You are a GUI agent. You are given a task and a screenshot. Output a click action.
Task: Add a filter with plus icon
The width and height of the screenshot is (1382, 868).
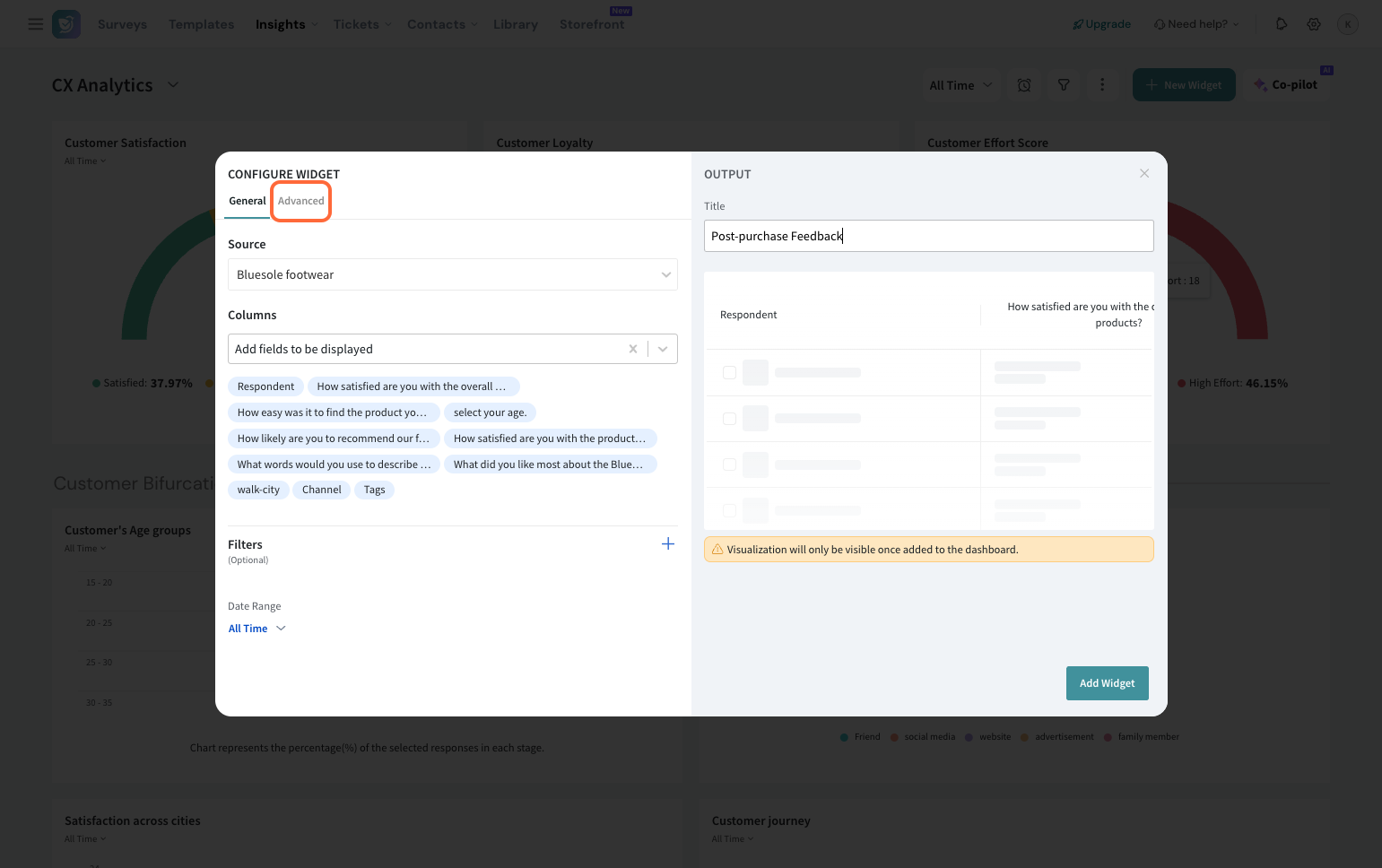tap(667, 544)
